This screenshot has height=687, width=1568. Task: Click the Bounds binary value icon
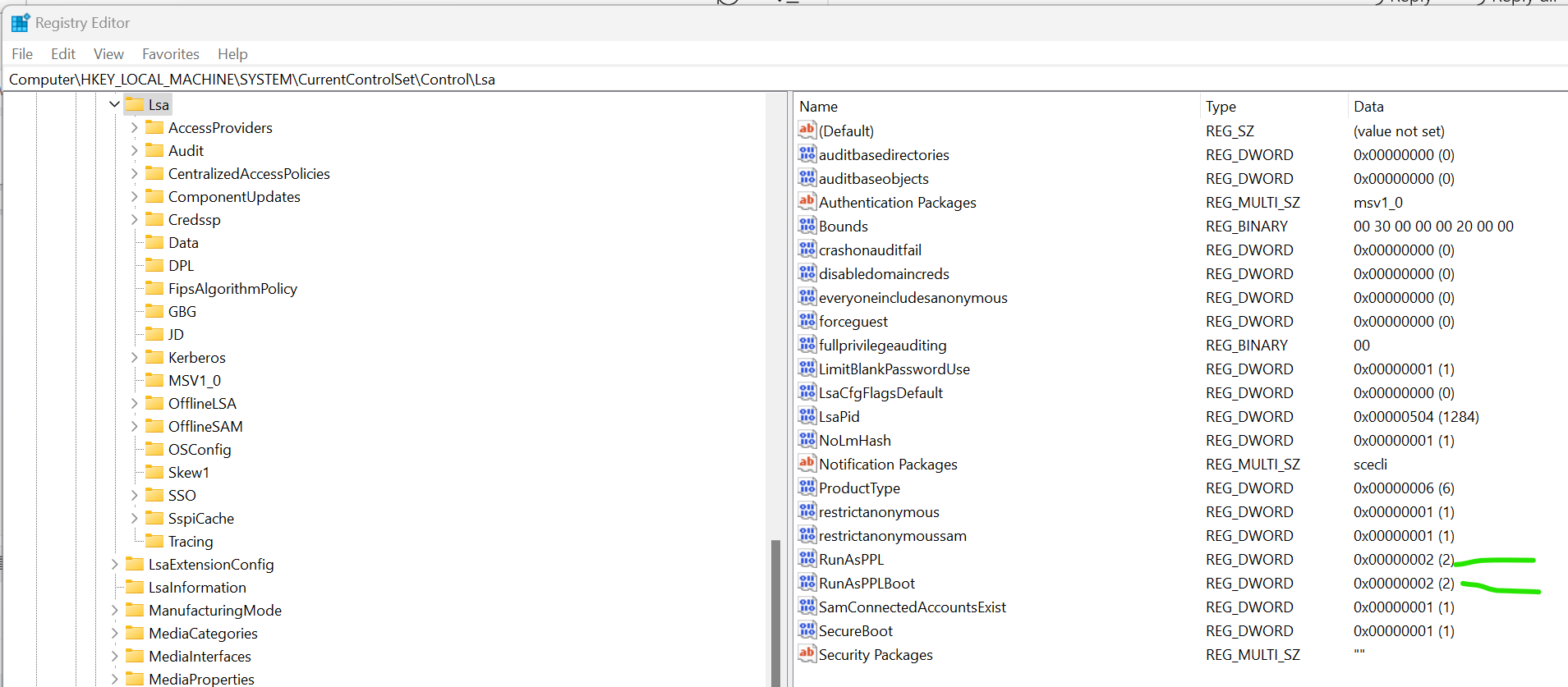point(807,225)
